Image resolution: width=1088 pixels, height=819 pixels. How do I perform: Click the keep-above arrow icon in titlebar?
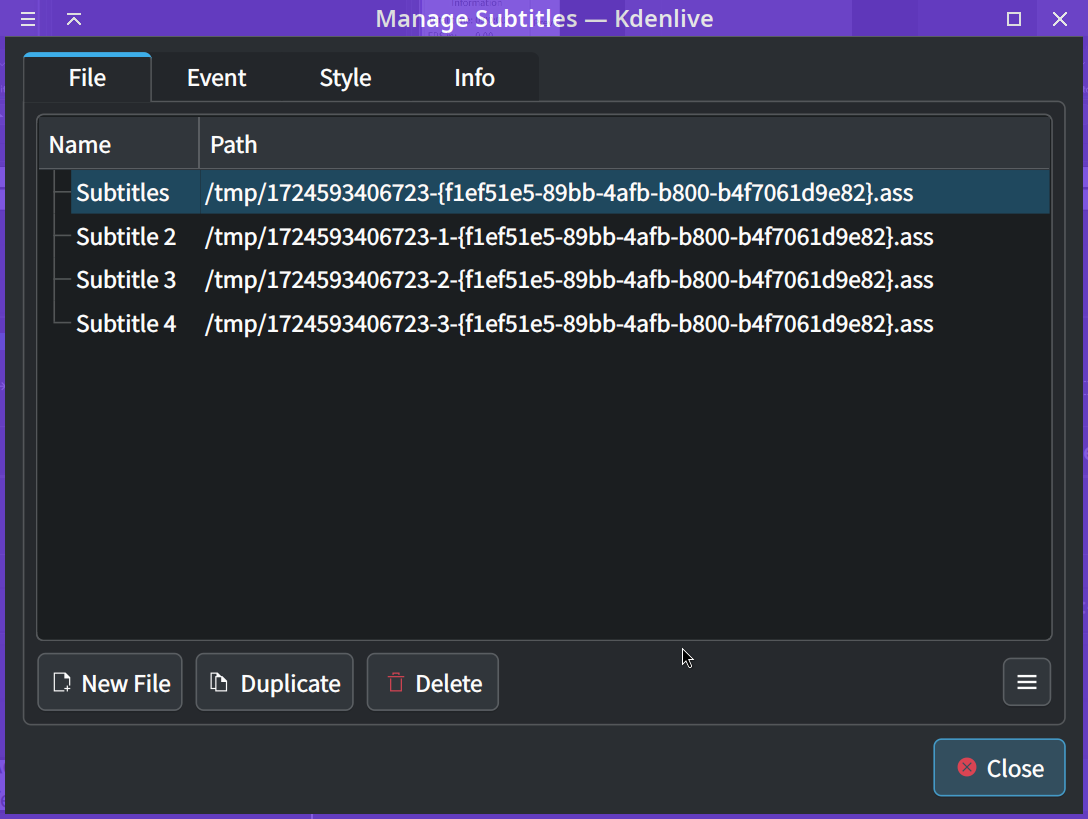click(74, 19)
